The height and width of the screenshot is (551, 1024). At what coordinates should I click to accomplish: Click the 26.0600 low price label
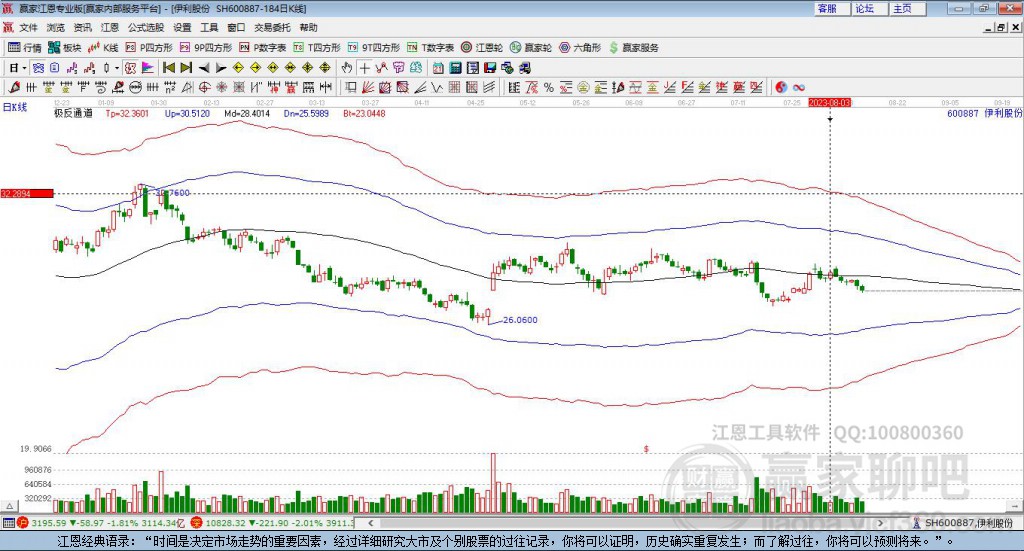click(x=520, y=320)
